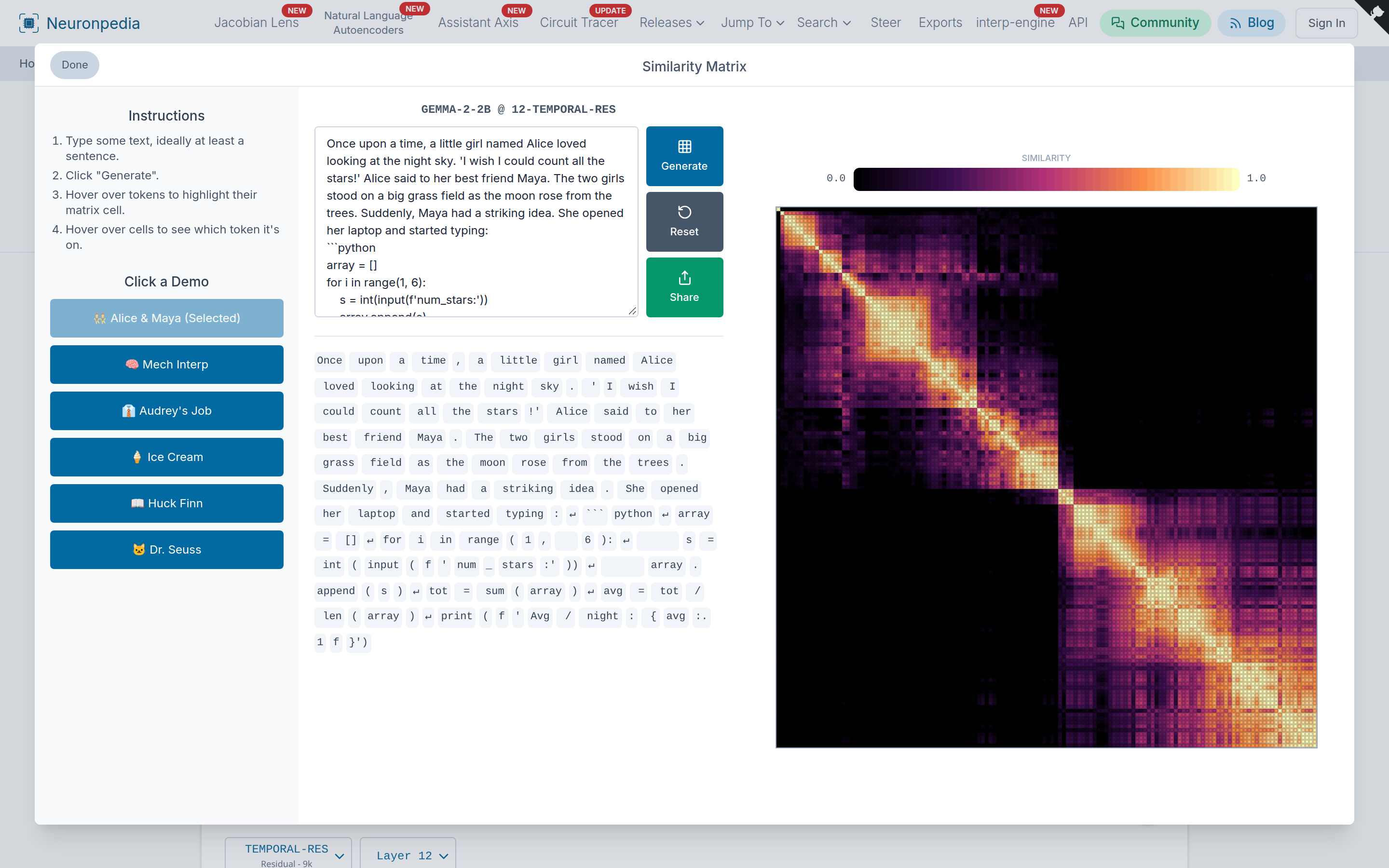The width and height of the screenshot is (1389, 868).
Task: Click the Done button
Action: coord(75,65)
